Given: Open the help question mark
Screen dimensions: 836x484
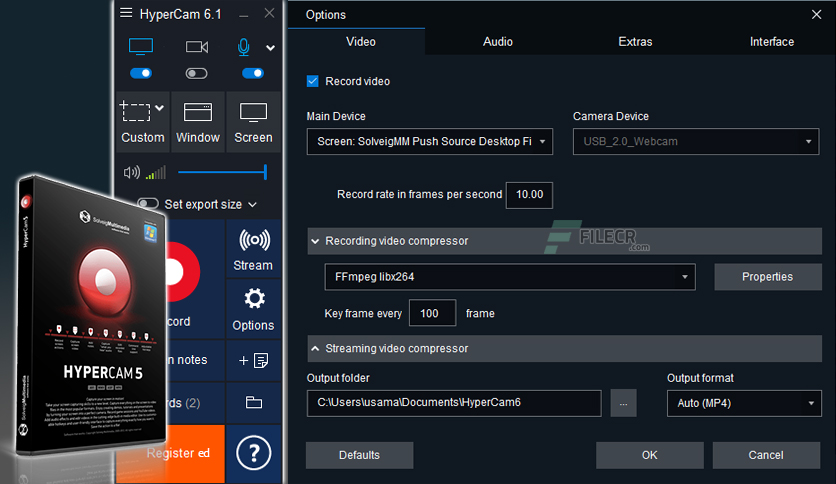Looking at the screenshot, I should tap(254, 453).
